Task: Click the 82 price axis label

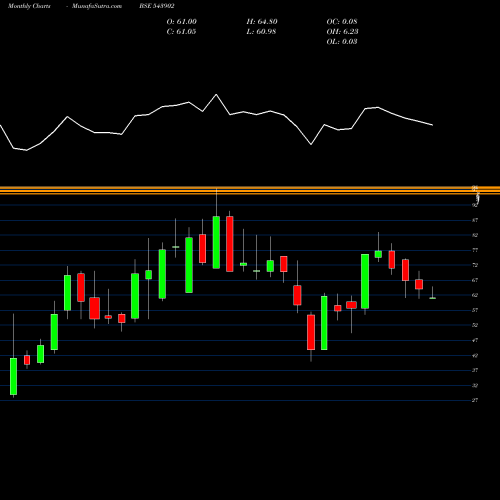Action: coord(475,235)
